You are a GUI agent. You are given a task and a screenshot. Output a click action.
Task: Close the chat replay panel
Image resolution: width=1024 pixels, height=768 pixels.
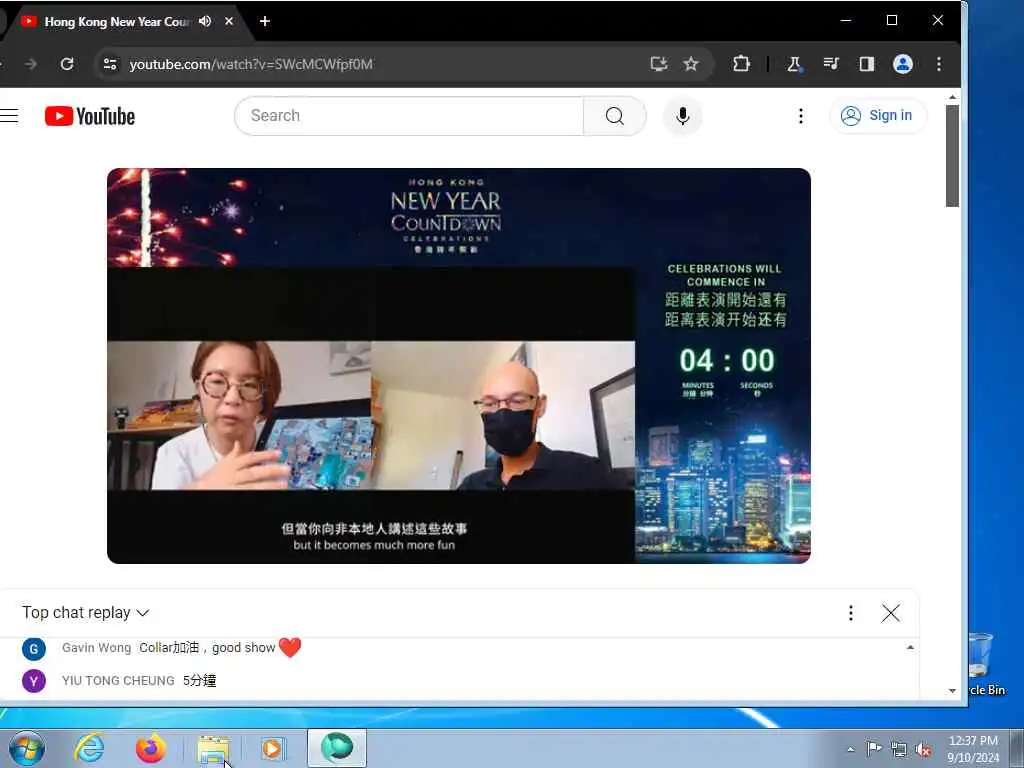click(x=891, y=613)
